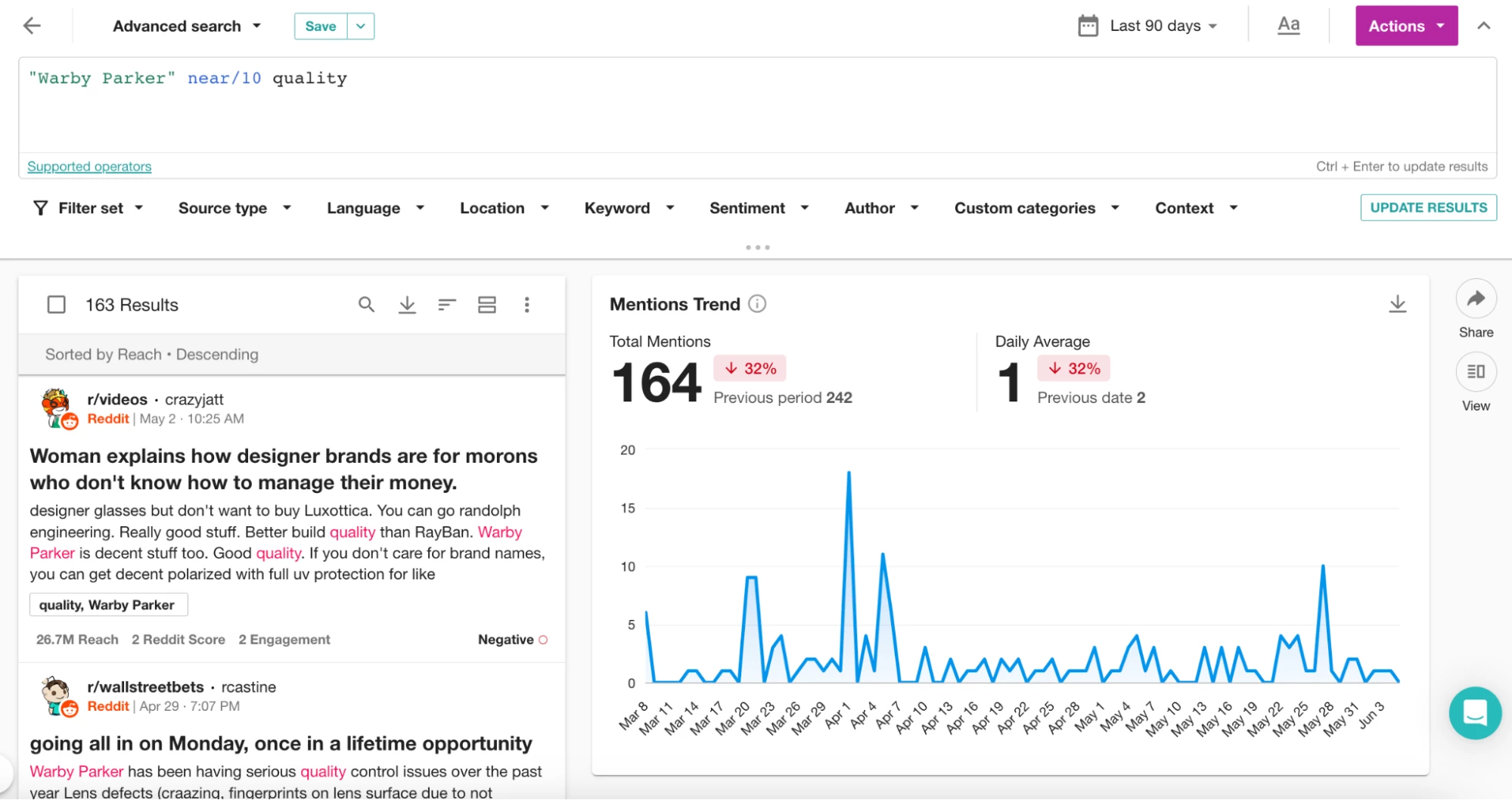Open the Filter set menu
This screenshot has height=800, width=1512.
88,208
